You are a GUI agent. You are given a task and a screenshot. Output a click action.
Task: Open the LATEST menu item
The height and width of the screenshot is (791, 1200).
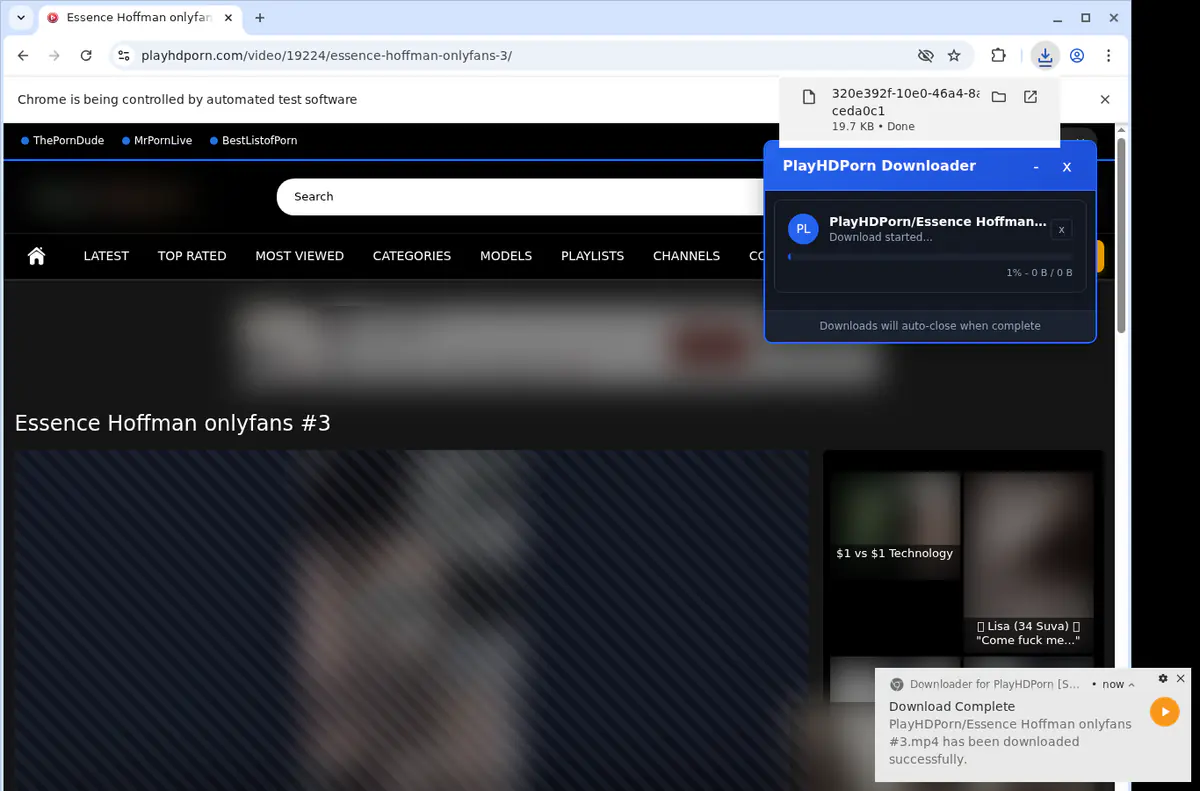tap(106, 256)
